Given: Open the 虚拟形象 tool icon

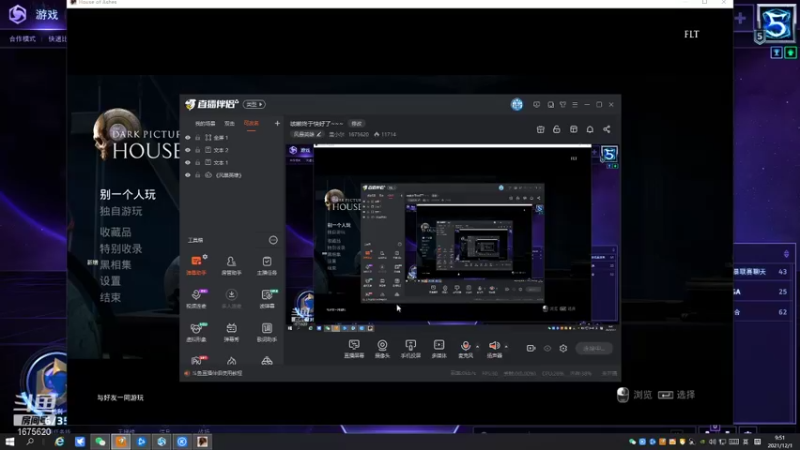Looking at the screenshot, I should tap(196, 332).
